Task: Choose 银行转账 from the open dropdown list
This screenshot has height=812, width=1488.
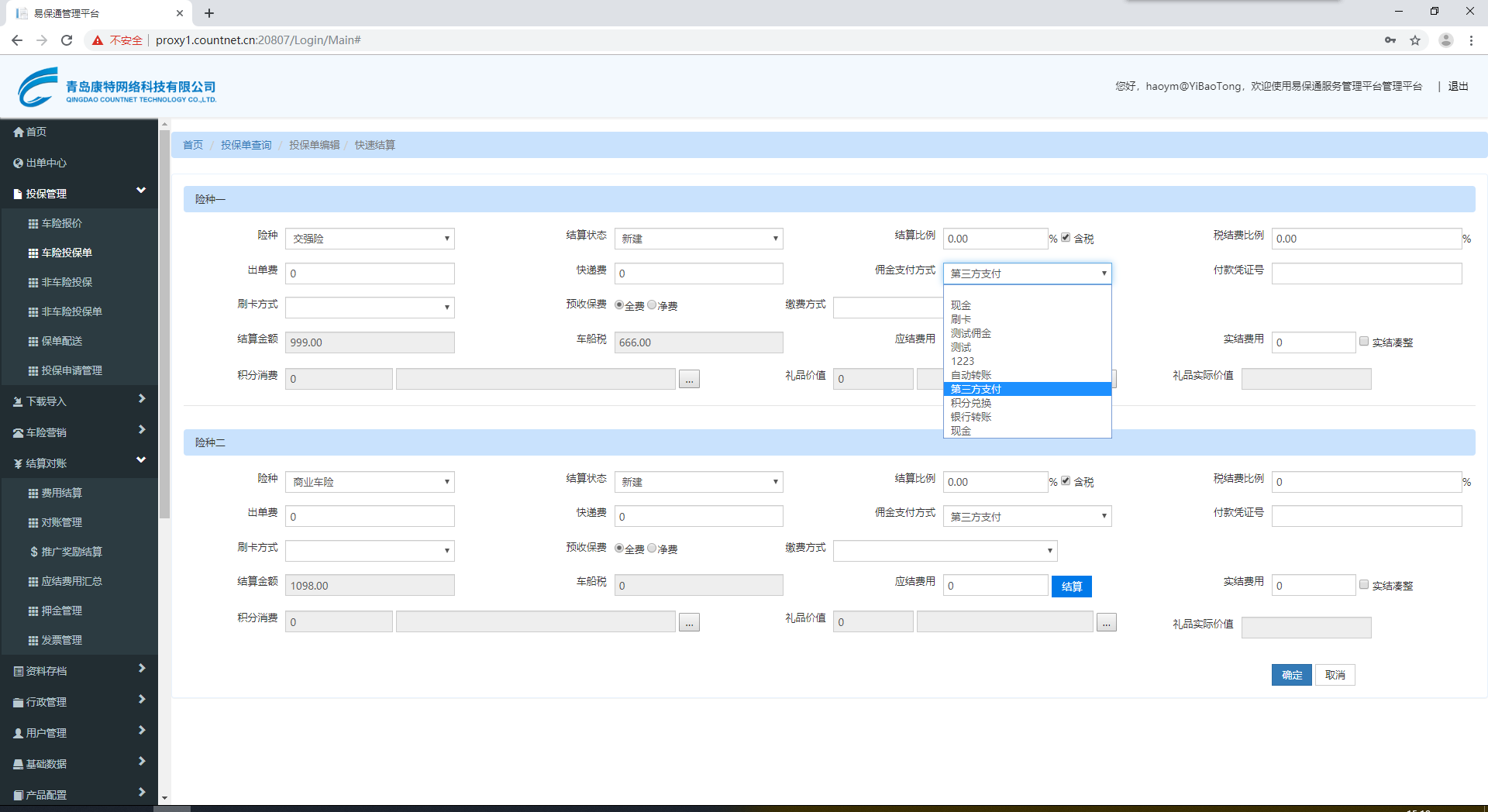Action: 971,417
